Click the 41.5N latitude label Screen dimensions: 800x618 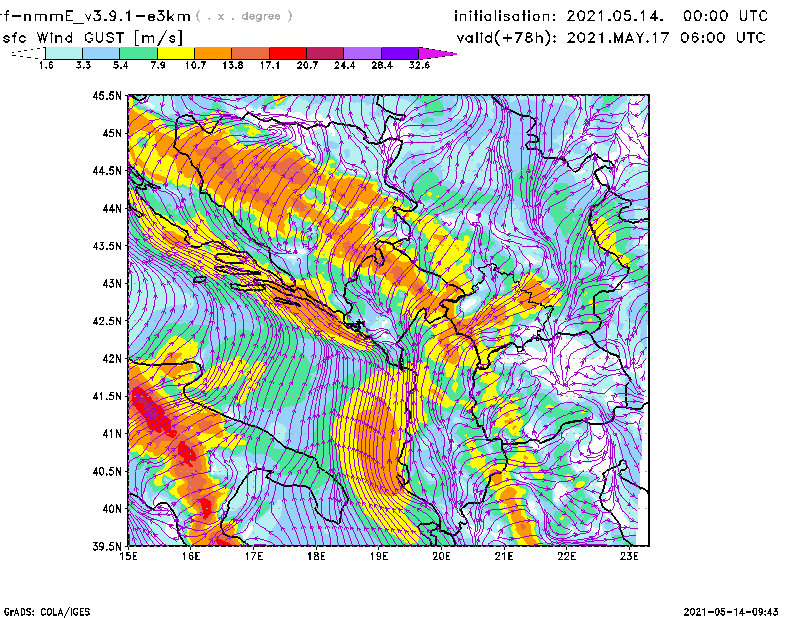[x=107, y=396]
